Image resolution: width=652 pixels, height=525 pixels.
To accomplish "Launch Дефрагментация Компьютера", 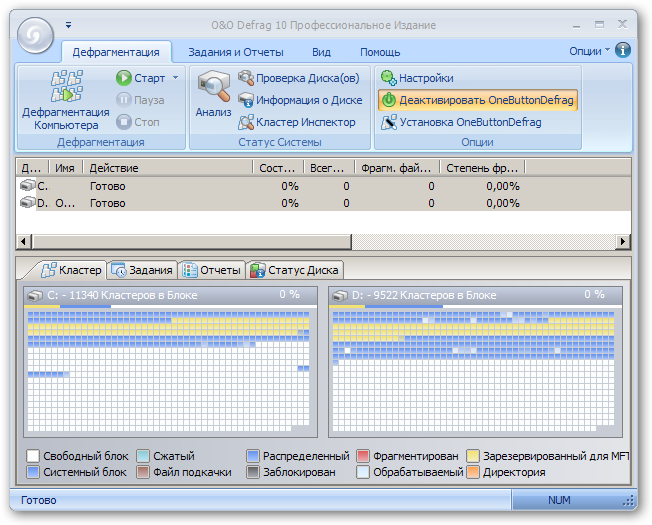I will pyautogui.click(x=66, y=100).
